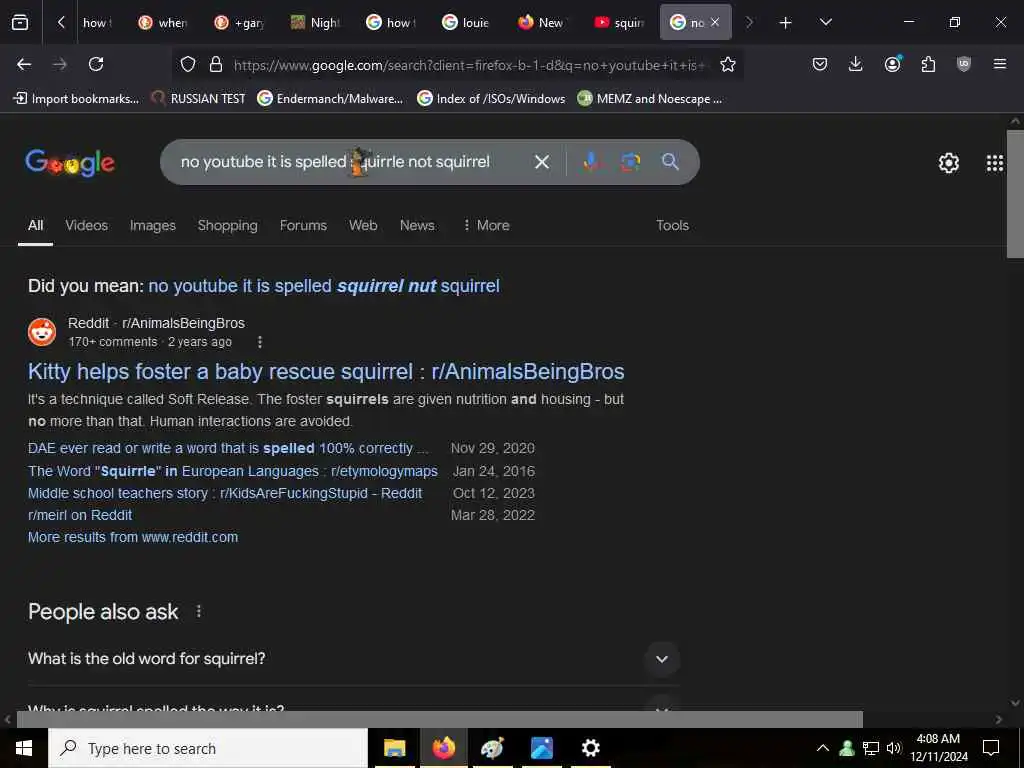
Task: Click the horizontal scrollbar thumb
Action: 440,719
